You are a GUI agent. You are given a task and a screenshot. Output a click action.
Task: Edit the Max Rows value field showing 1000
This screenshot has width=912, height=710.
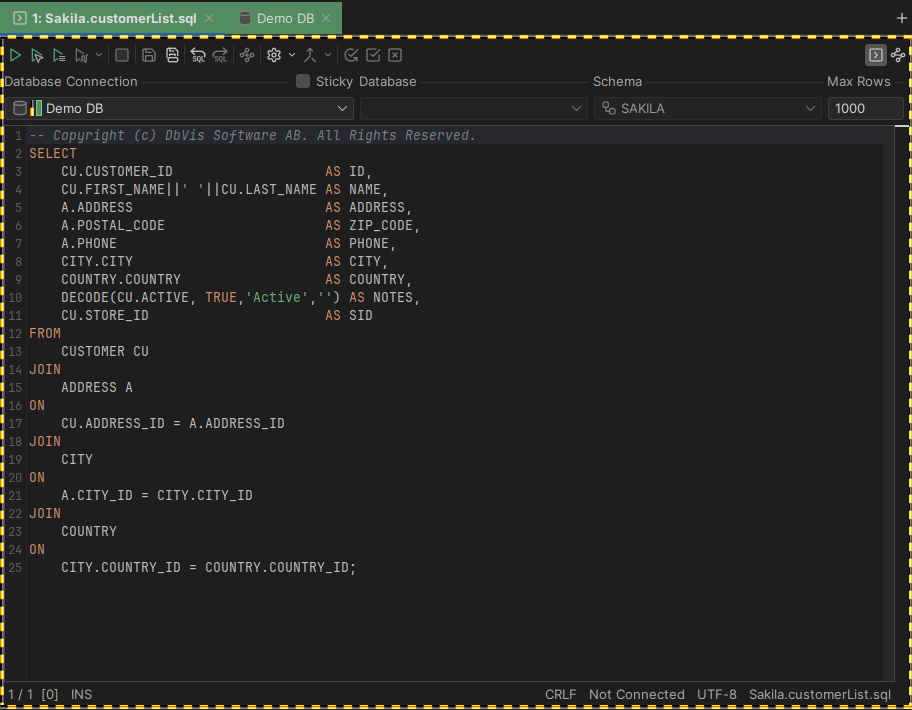[866, 108]
